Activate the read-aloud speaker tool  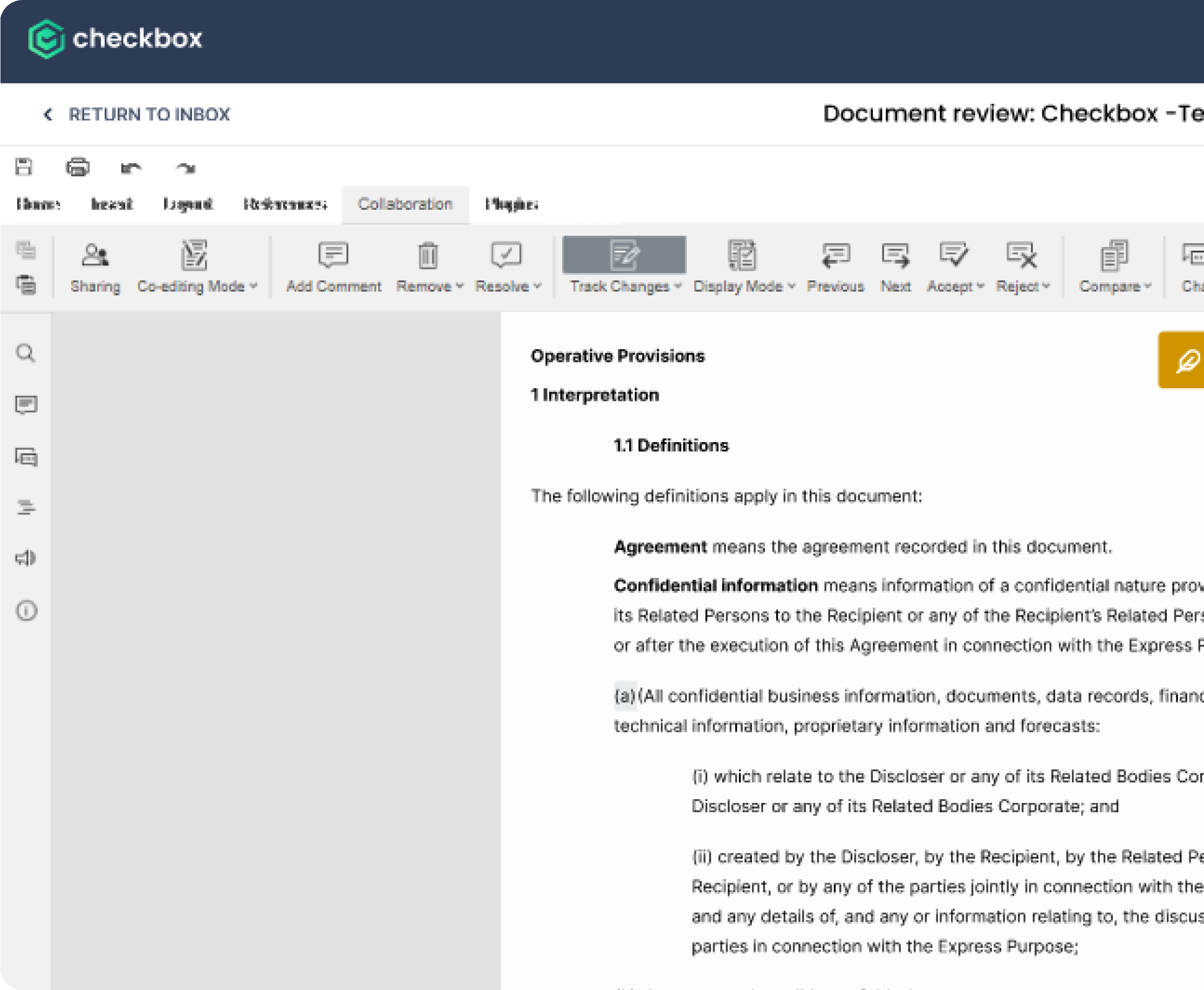25,558
